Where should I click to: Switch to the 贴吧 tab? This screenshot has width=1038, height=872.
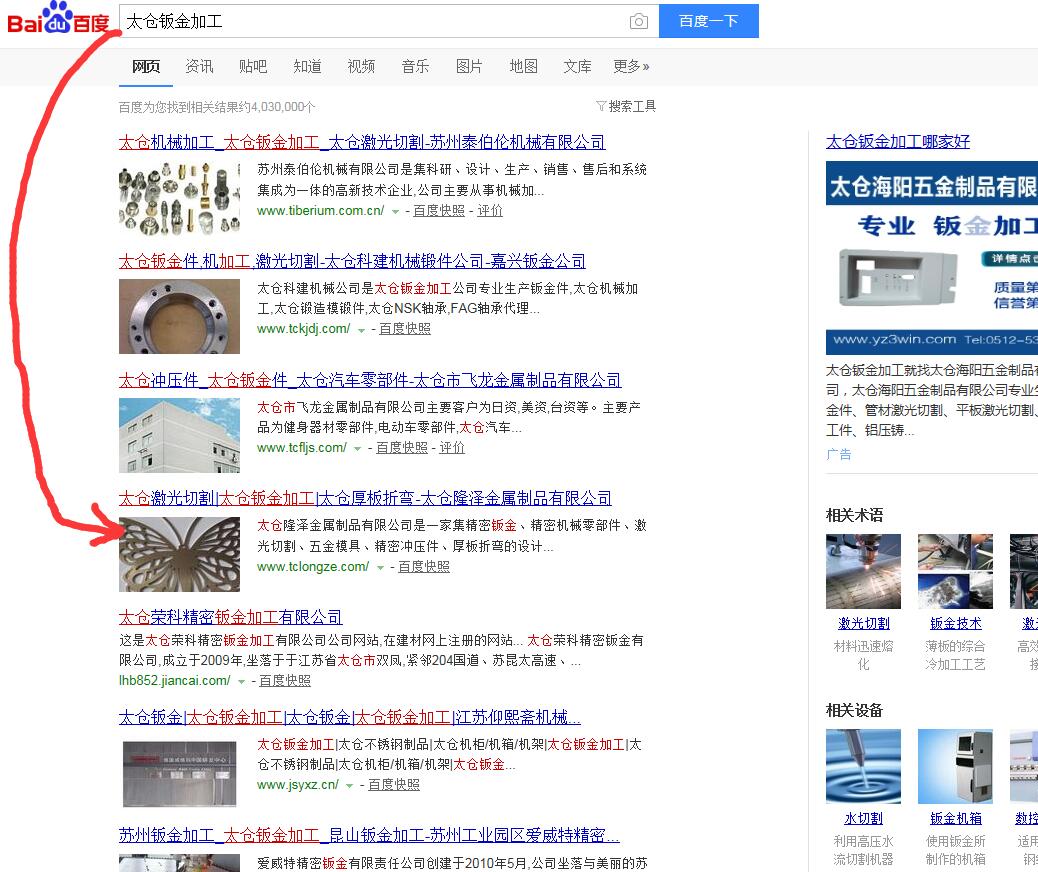253,66
